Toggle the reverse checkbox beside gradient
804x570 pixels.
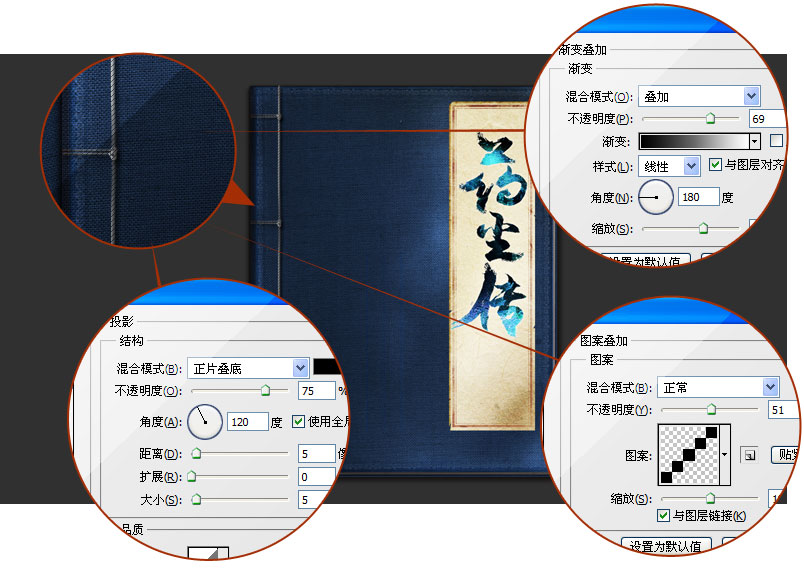[x=776, y=140]
